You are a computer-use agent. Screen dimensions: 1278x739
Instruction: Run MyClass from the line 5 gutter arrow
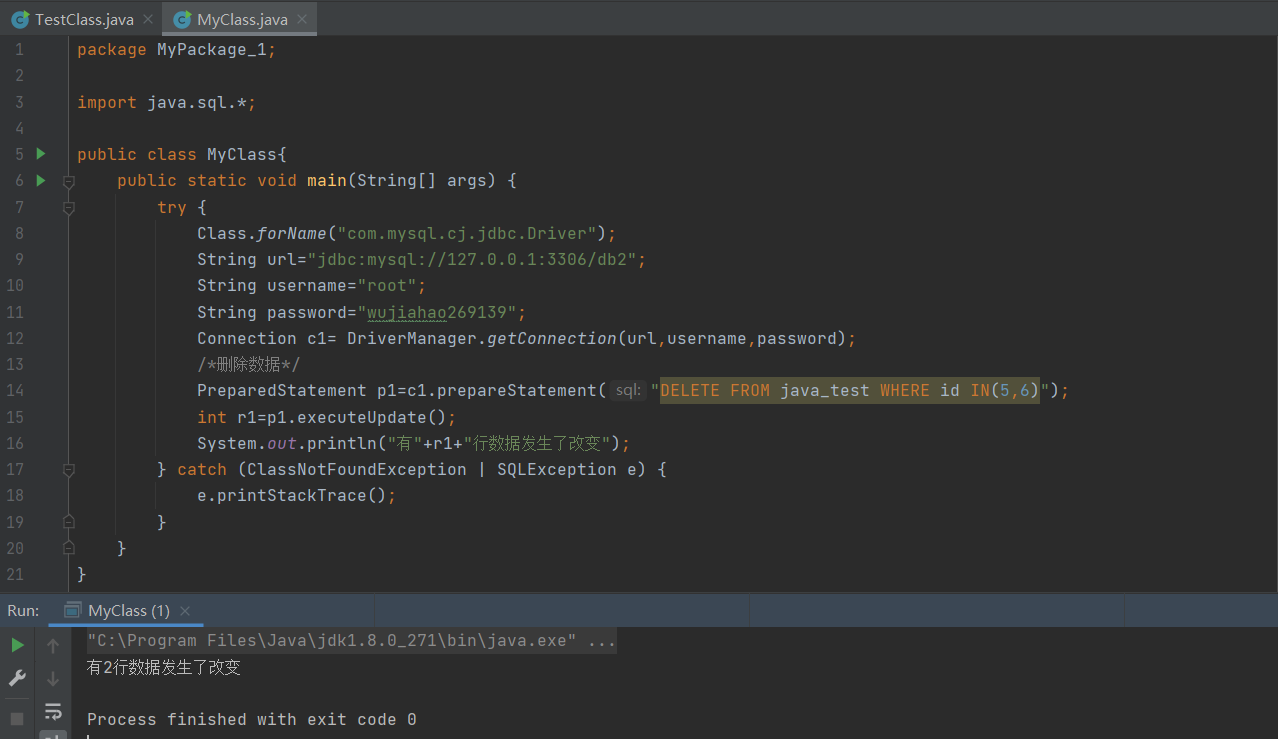click(x=41, y=154)
